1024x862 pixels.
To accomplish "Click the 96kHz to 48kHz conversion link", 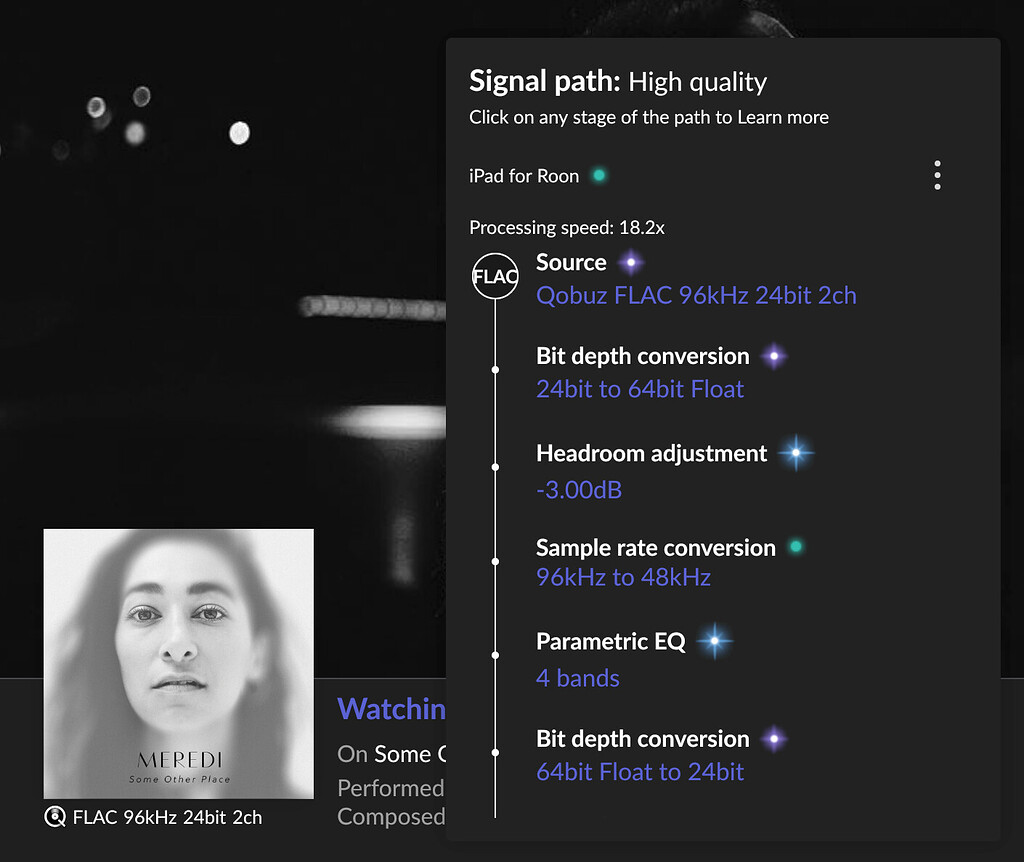I will coord(623,577).
